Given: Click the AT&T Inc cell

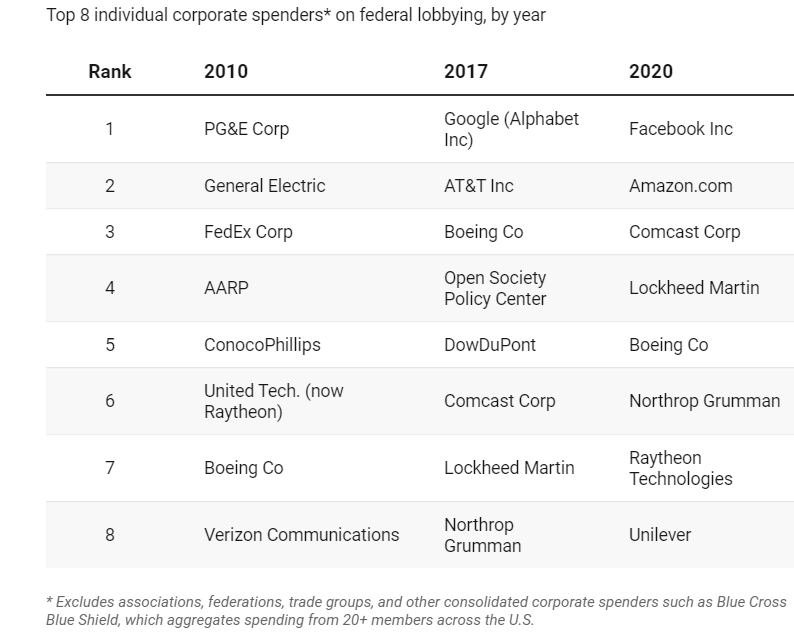Looking at the screenshot, I should 478,186.
